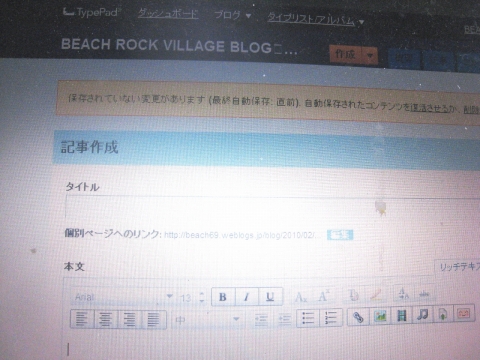480x360 pixels.
Task: Insert a numbered list
Action: coord(331,318)
